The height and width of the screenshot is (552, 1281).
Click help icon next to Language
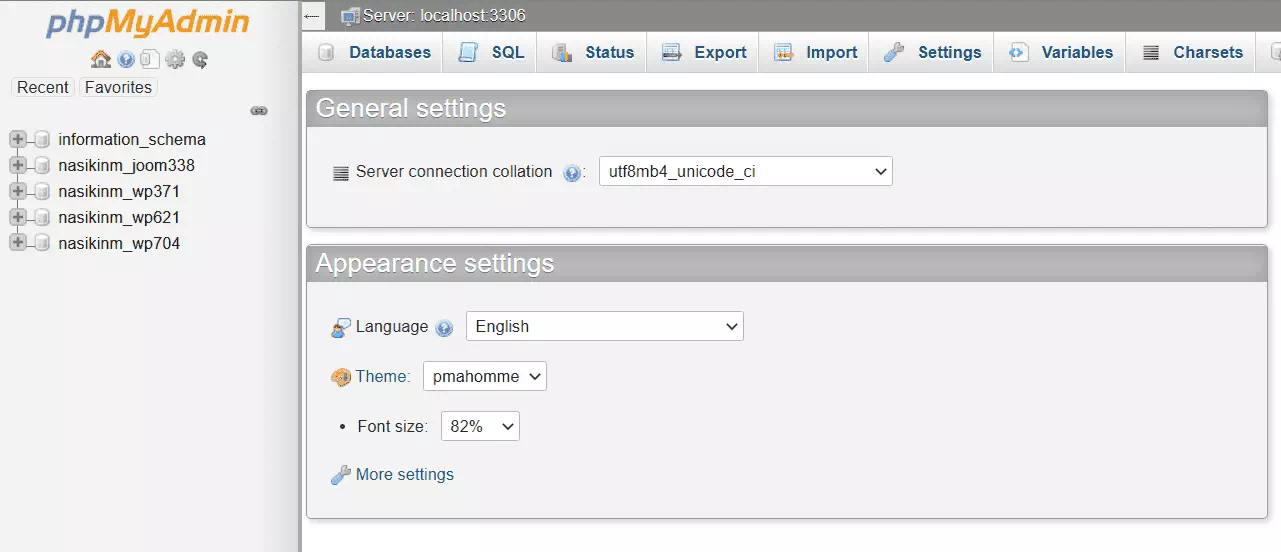coord(445,328)
